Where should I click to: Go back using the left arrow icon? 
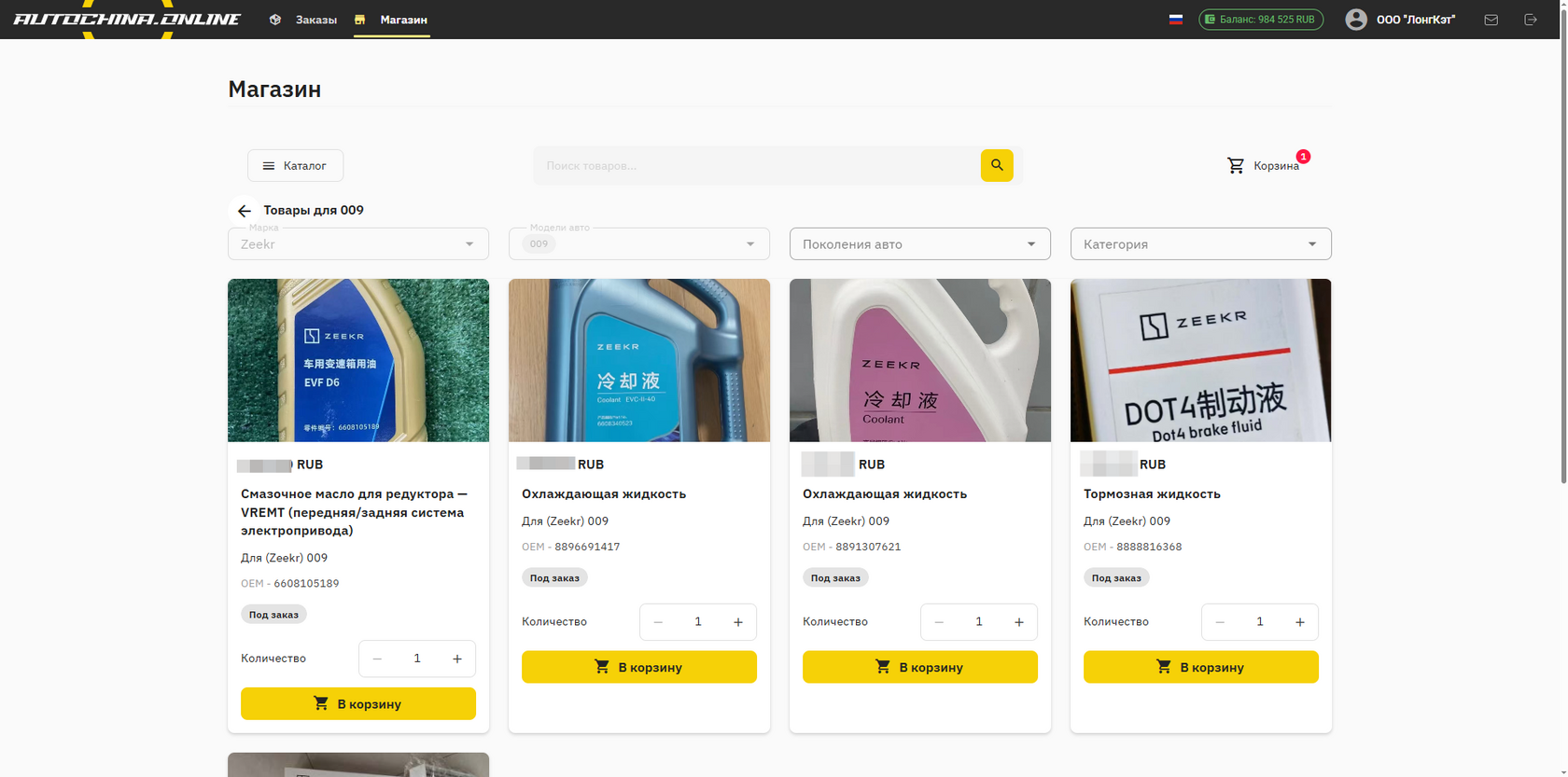(245, 211)
